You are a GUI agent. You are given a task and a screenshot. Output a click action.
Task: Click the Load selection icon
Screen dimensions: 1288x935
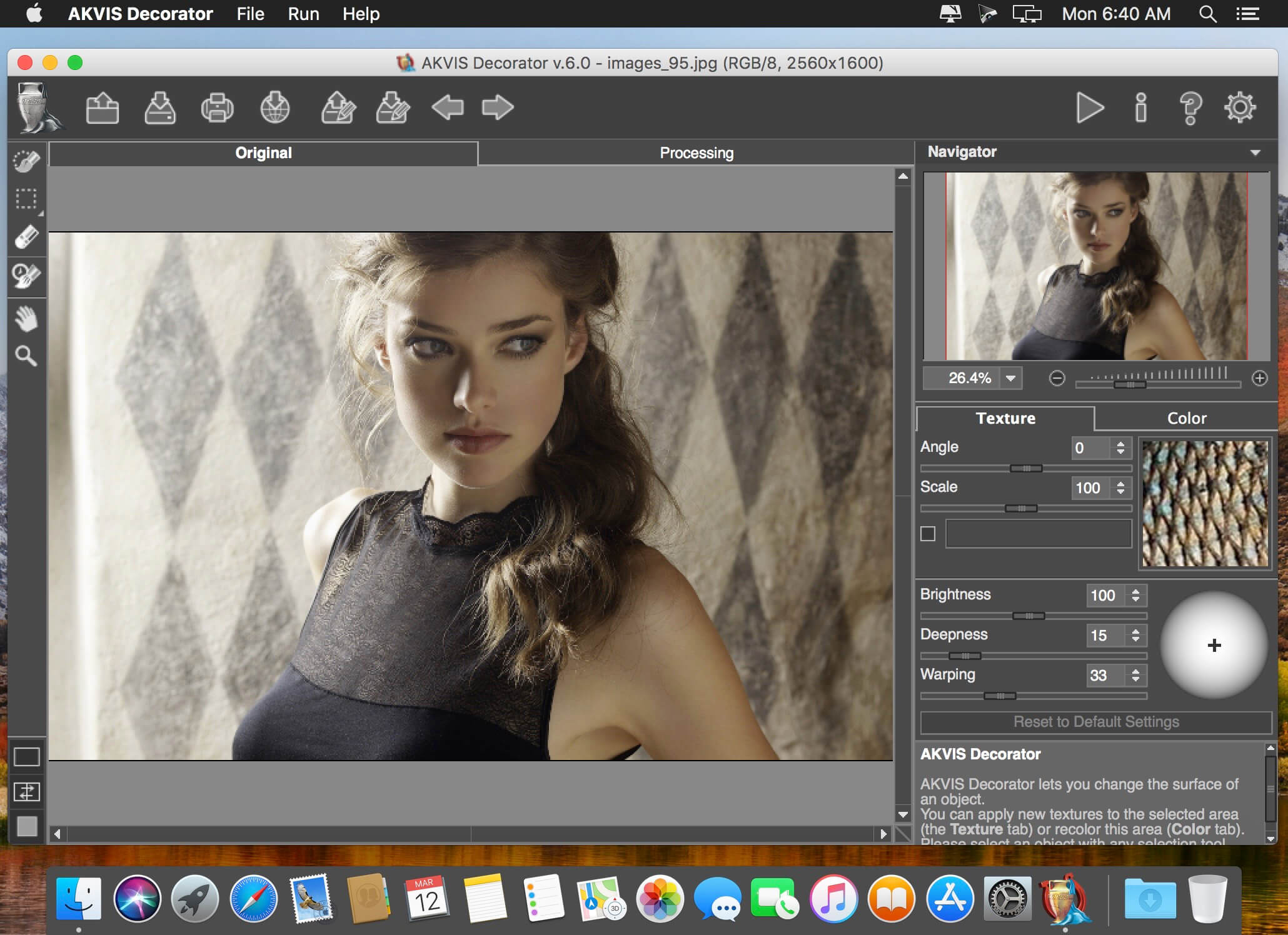click(338, 108)
